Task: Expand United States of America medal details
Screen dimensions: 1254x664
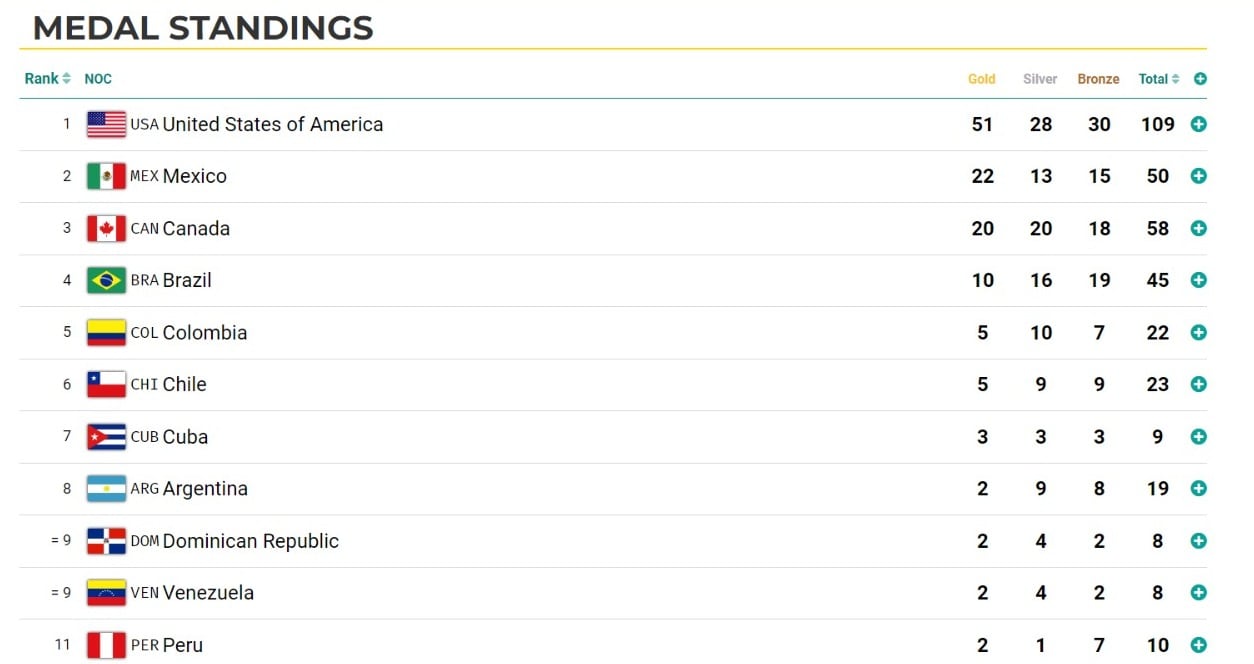Action: click(1198, 124)
